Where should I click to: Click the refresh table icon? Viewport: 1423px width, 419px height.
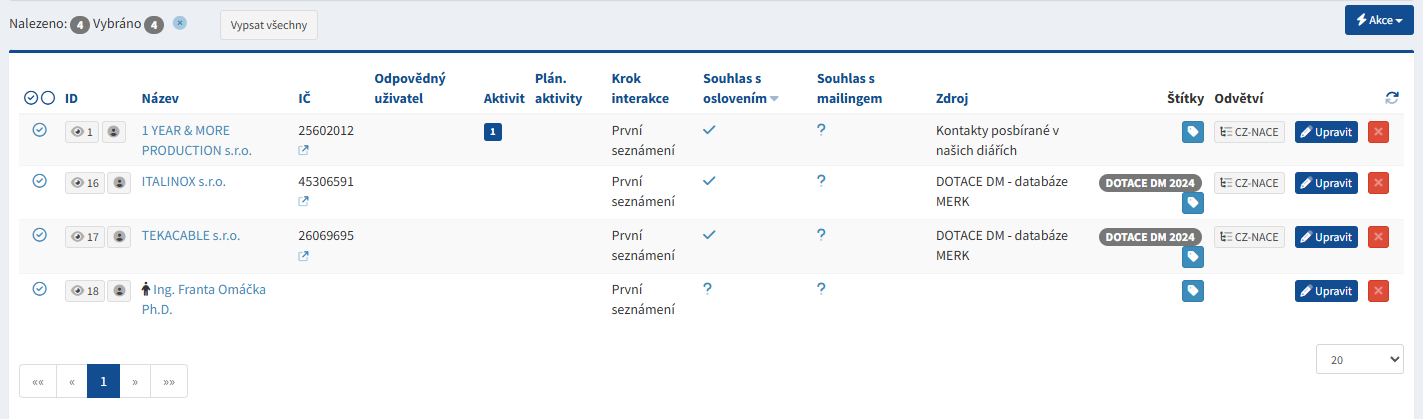[x=1391, y=98]
